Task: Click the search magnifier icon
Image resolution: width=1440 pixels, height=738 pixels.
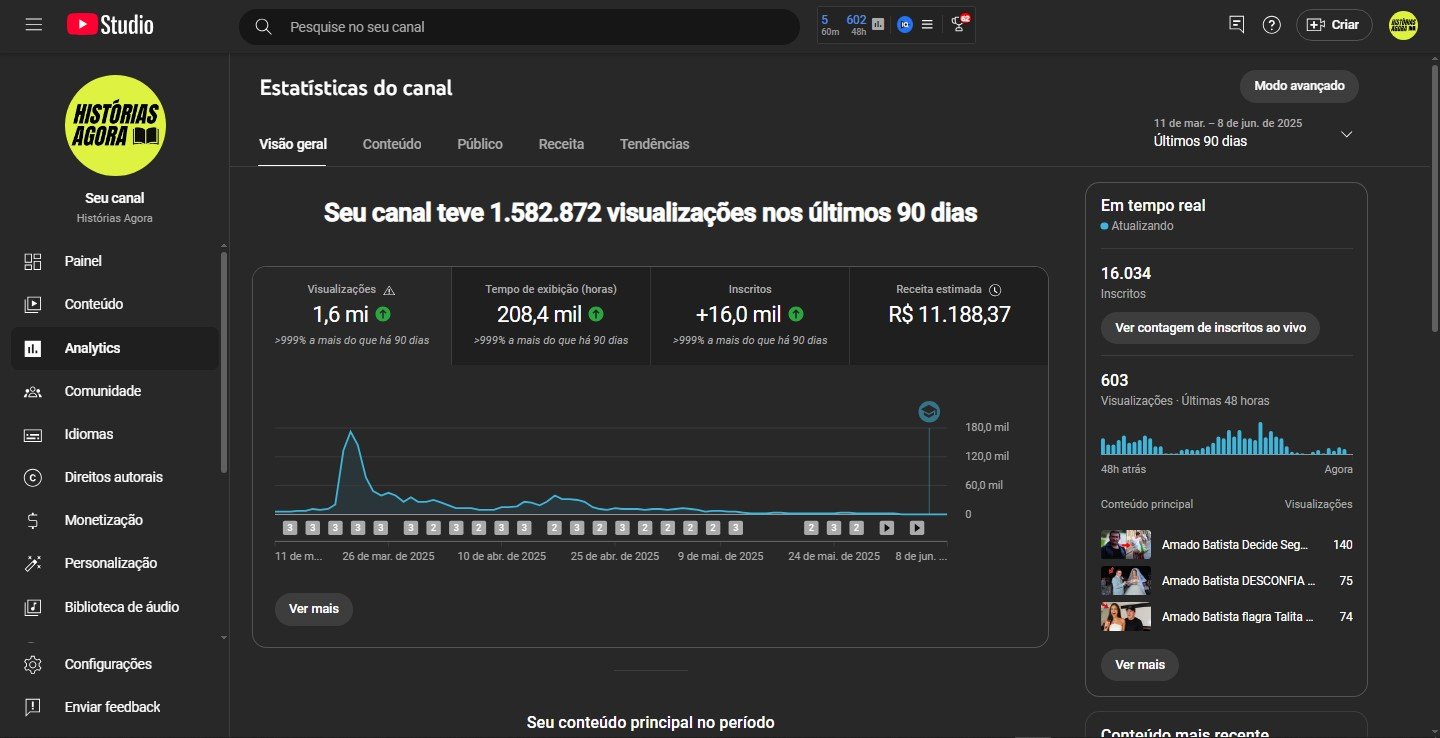Action: (x=263, y=27)
